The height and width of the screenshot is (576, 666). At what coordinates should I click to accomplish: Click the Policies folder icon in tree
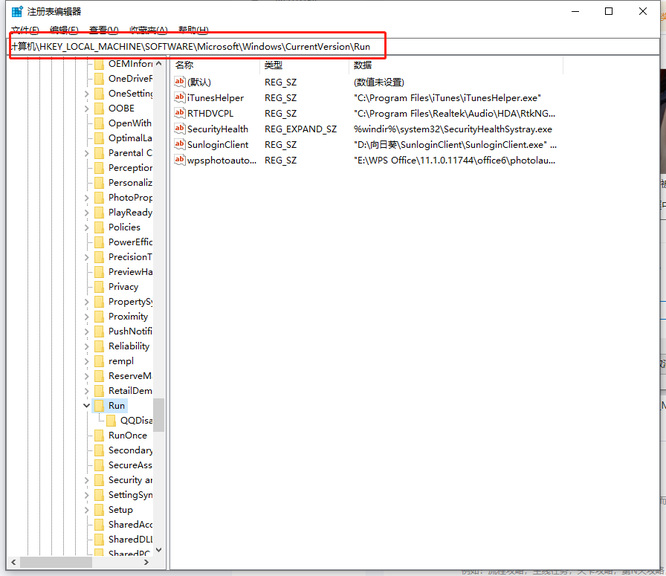[99, 227]
